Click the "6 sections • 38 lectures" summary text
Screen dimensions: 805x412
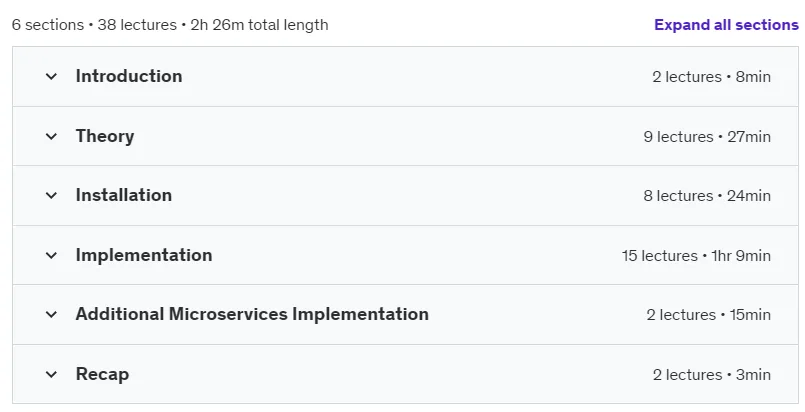pyautogui.click(x=94, y=25)
